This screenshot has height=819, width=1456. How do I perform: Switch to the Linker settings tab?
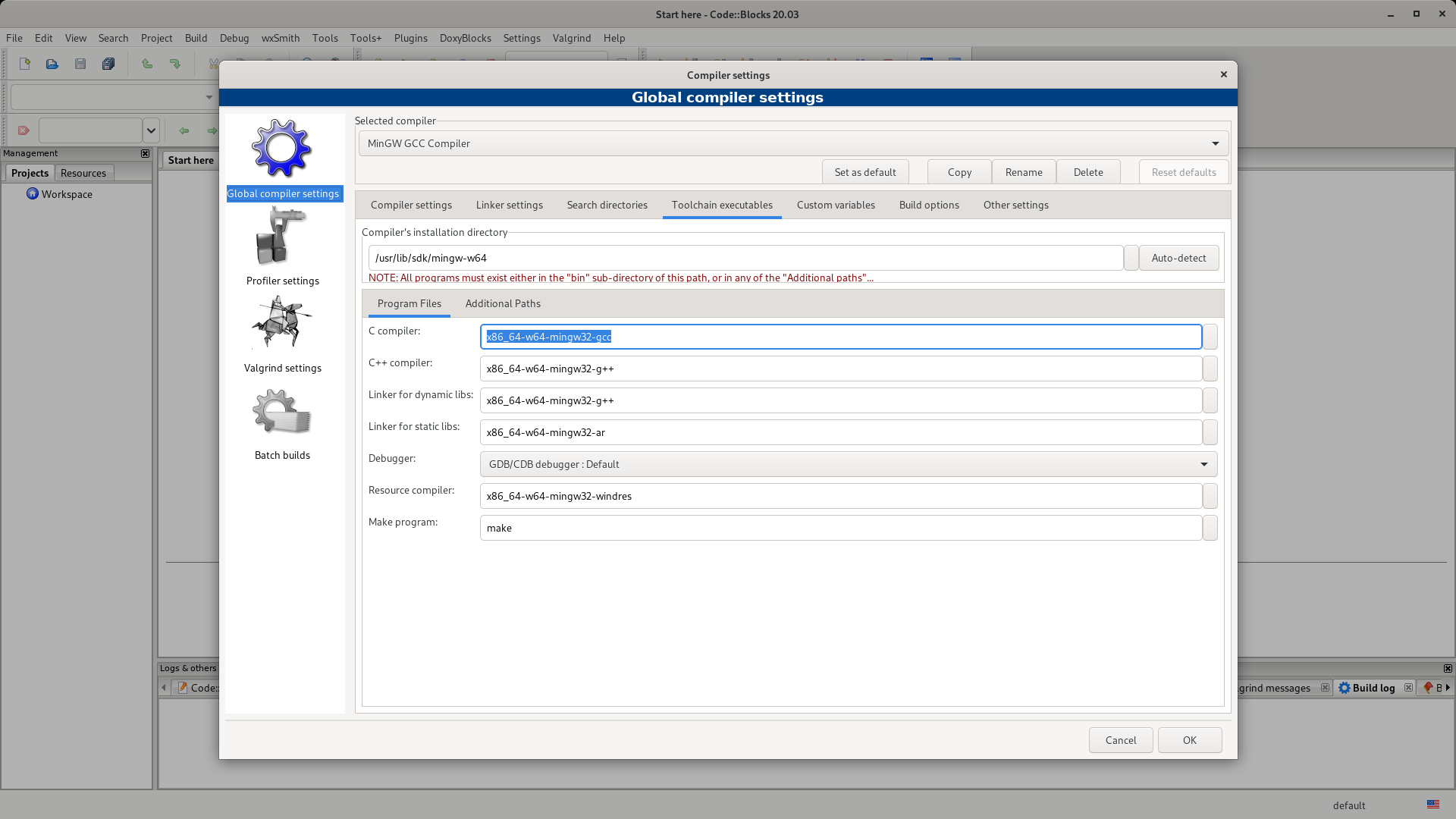point(510,205)
